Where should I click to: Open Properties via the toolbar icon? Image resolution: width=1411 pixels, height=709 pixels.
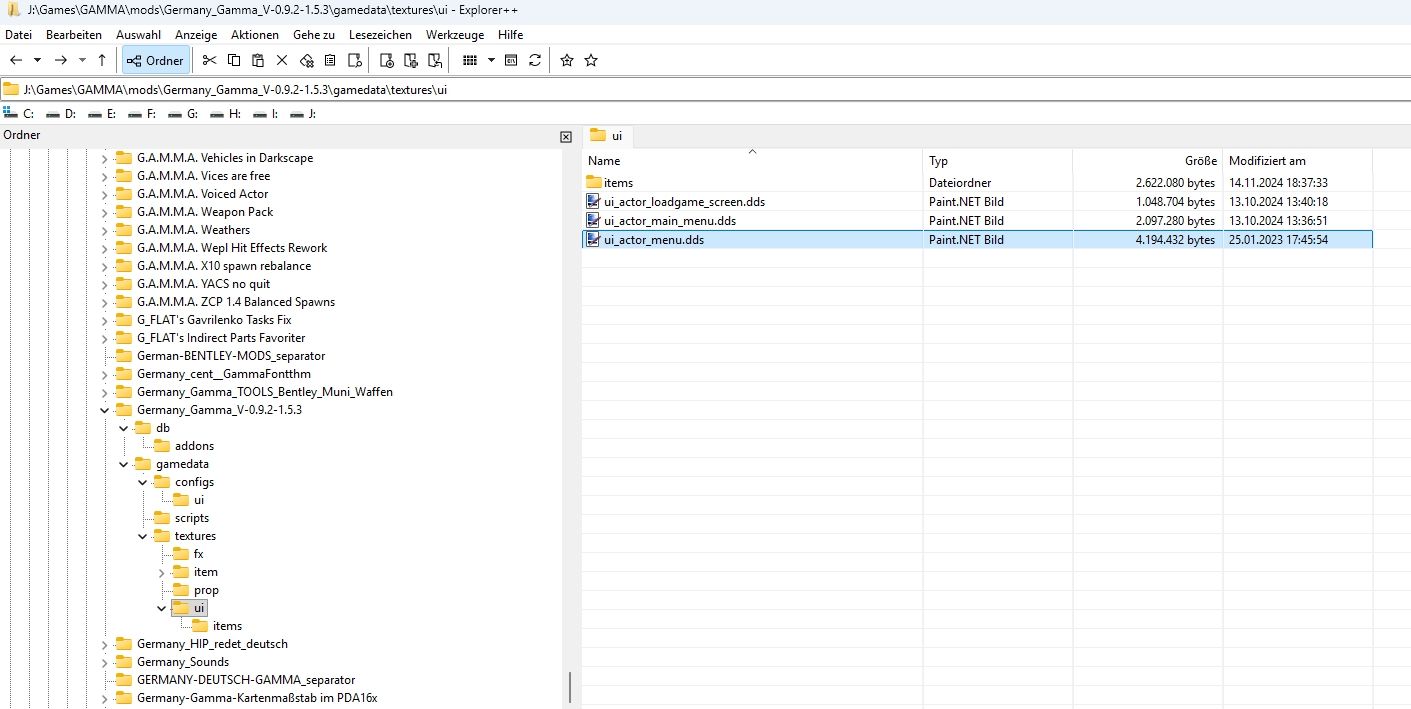tap(330, 60)
